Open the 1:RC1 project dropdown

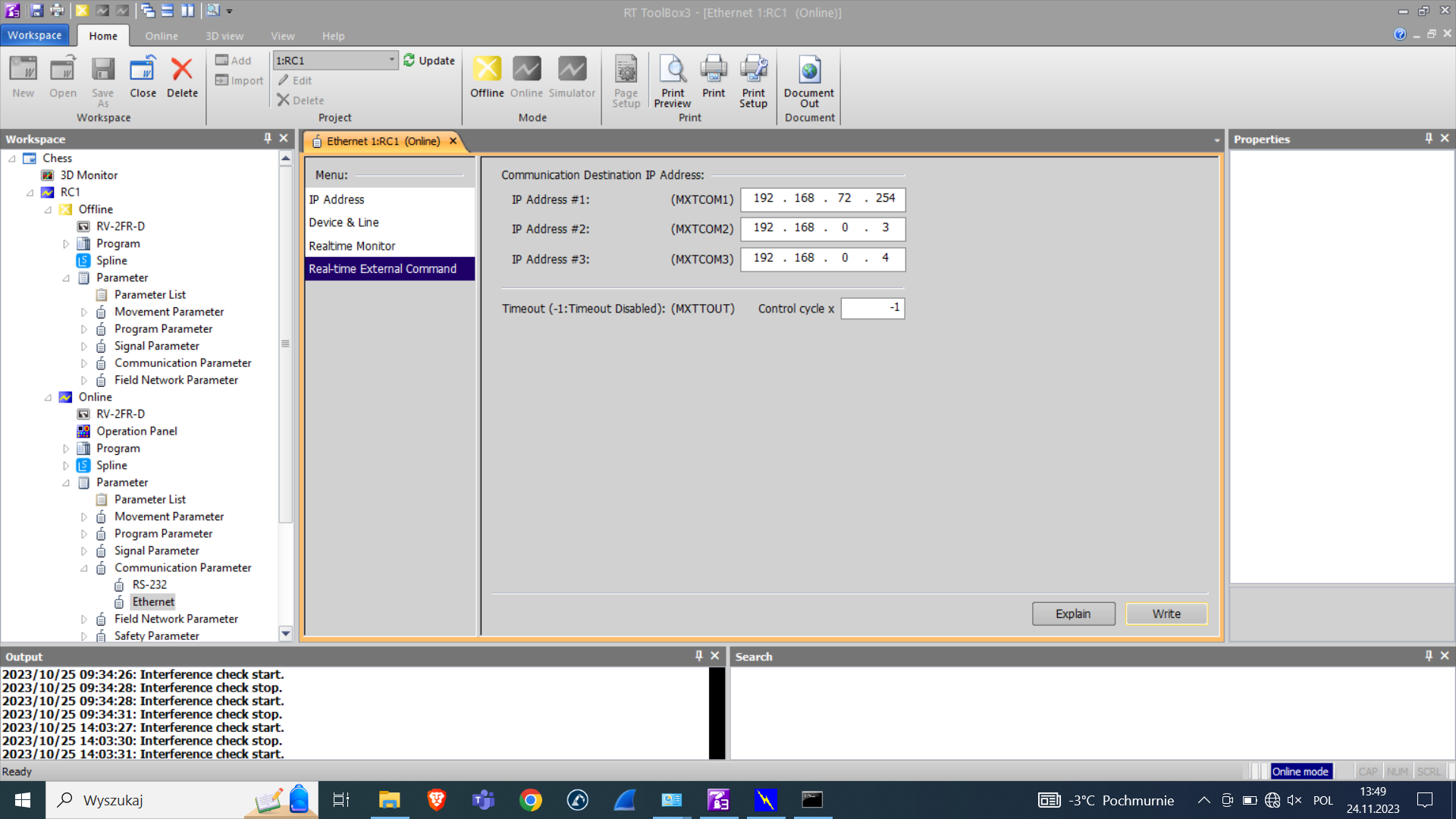391,60
